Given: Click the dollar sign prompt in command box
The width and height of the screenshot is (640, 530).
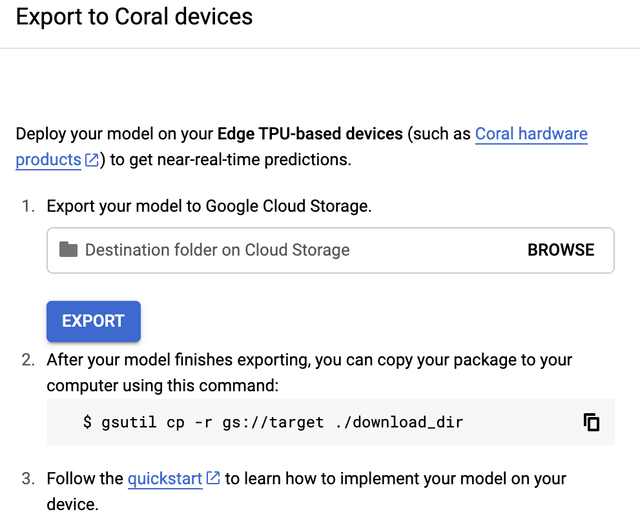Looking at the screenshot, I should [x=87, y=422].
